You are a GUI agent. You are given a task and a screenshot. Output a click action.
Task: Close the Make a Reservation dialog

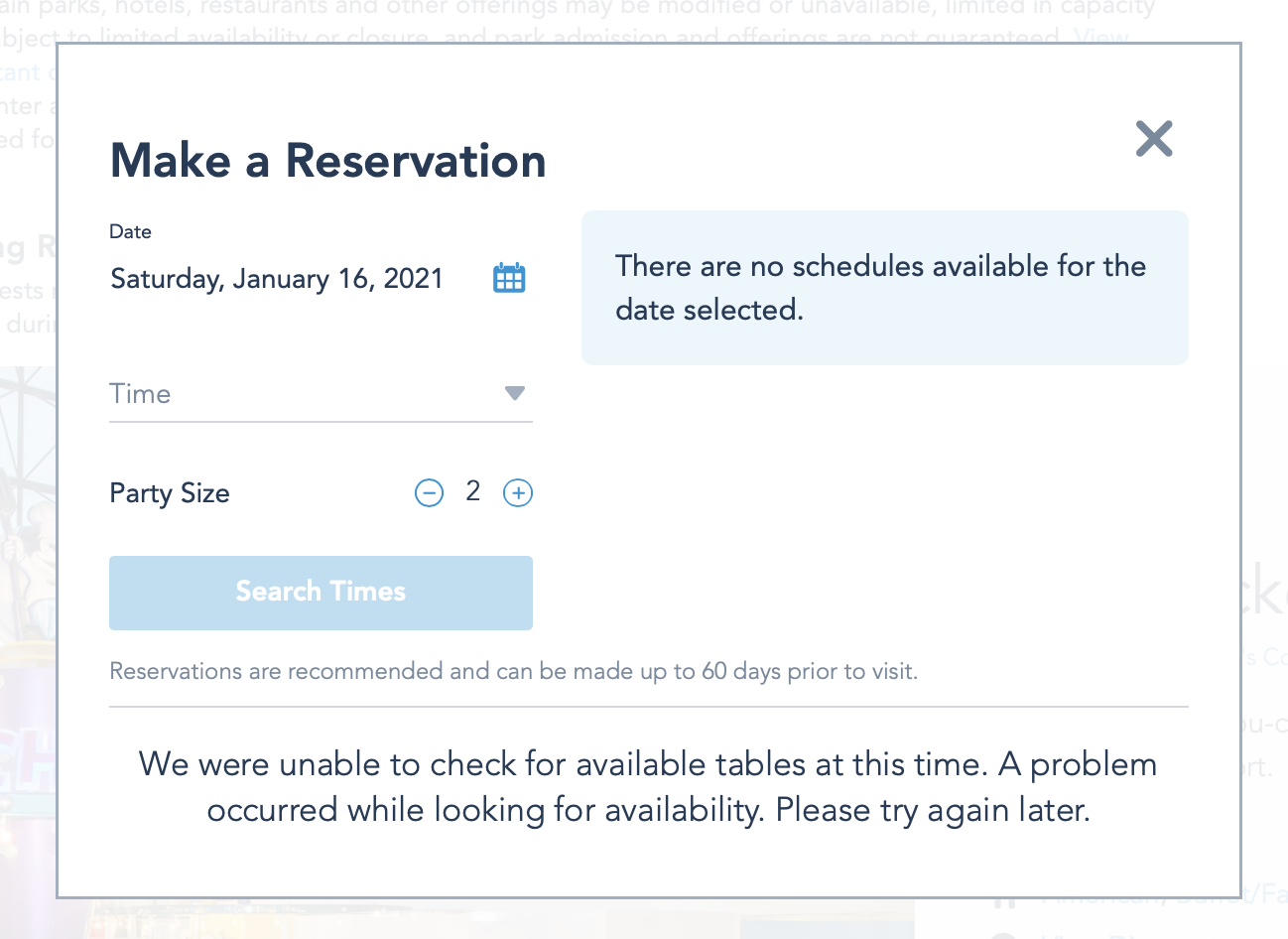(1154, 139)
